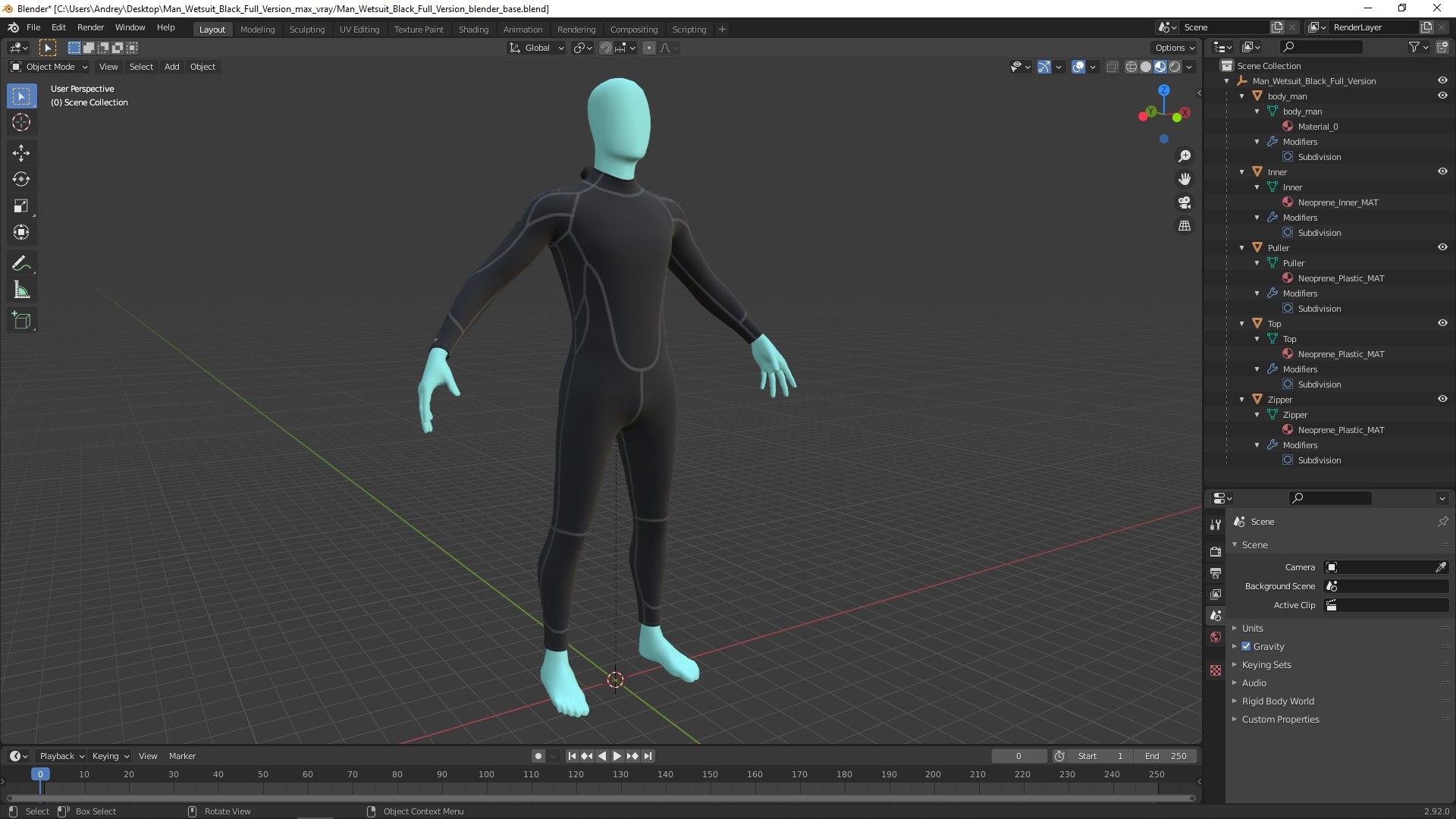The height and width of the screenshot is (819, 1456).
Task: Open the File menu
Action: click(33, 27)
